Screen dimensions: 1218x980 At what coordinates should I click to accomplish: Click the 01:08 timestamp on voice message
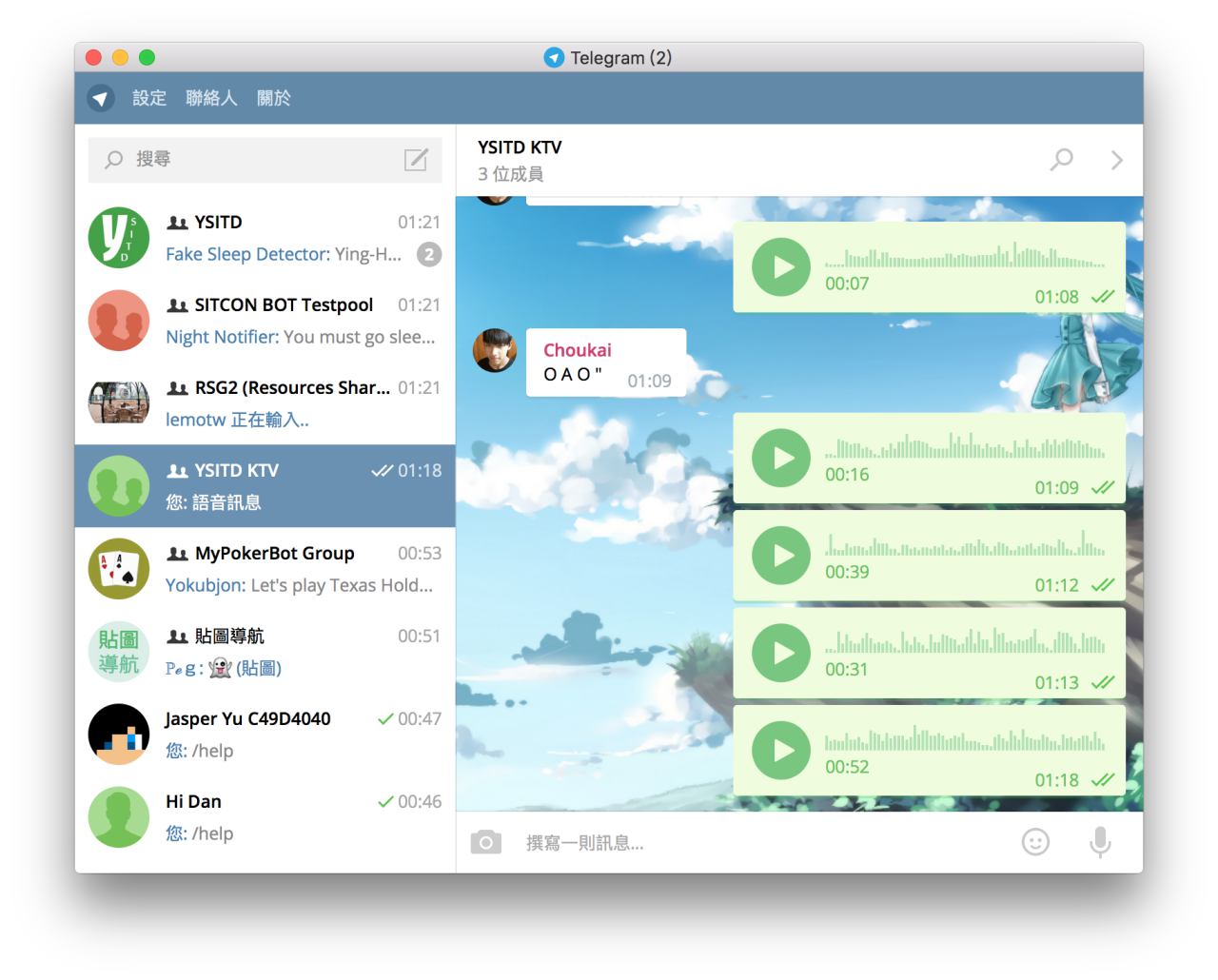point(1056,297)
